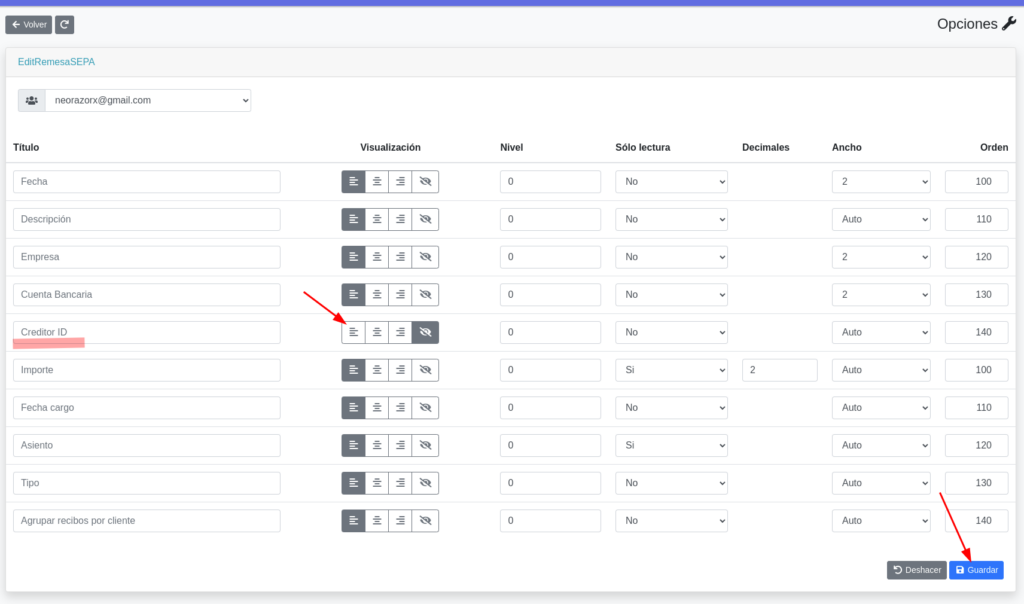Open the Opciones wrench menu

pyautogui.click(x=1008, y=24)
